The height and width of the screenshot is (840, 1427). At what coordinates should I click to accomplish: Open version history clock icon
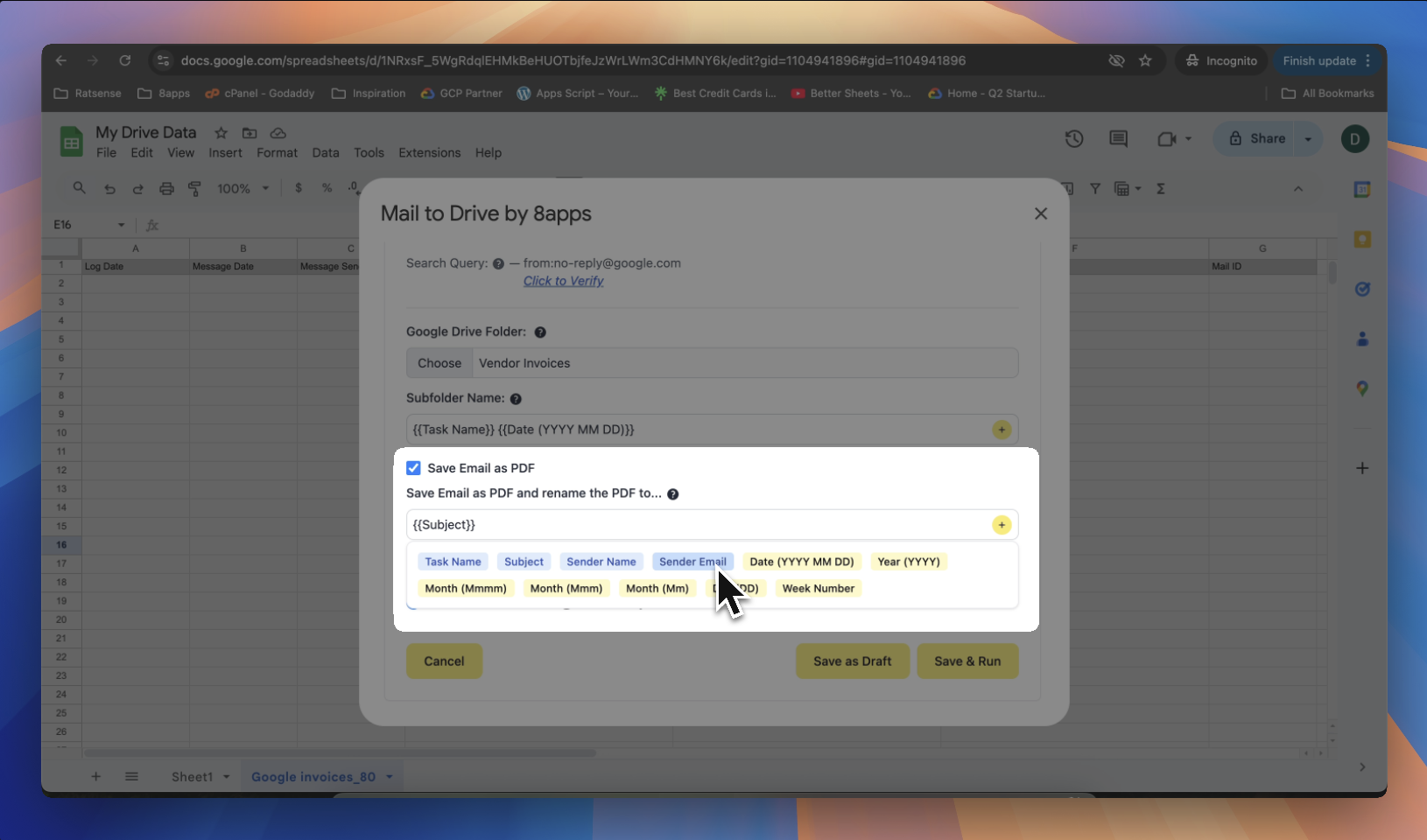pos(1074,139)
